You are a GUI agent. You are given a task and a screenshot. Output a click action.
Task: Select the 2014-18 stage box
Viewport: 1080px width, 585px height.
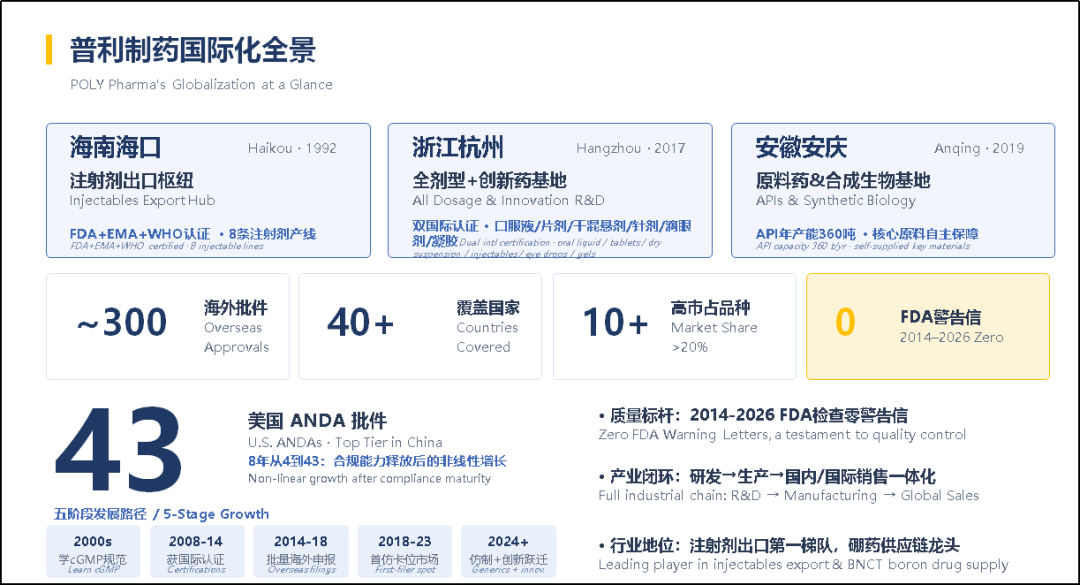pyautogui.click(x=301, y=551)
